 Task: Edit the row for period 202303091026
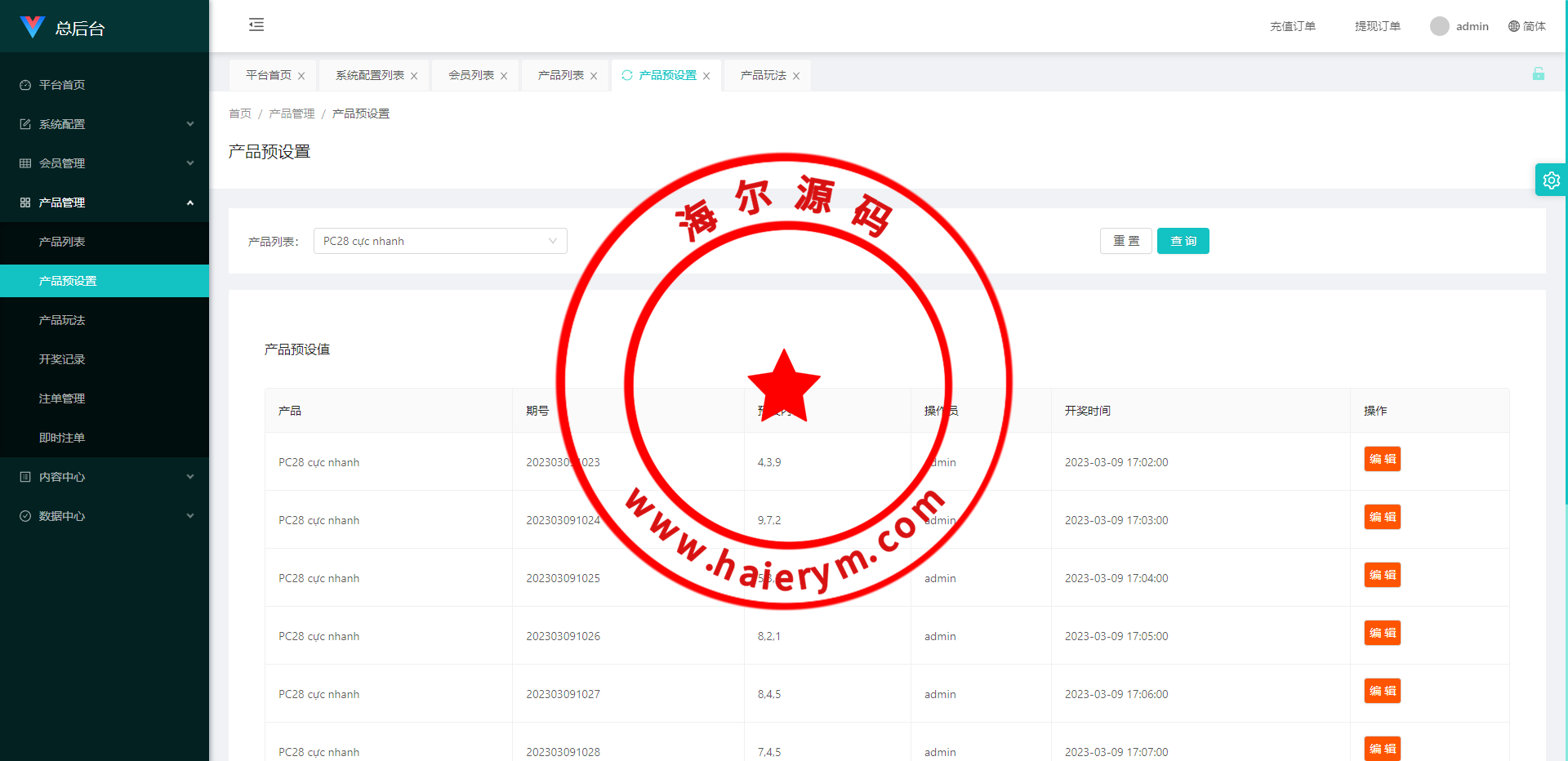(1382, 634)
